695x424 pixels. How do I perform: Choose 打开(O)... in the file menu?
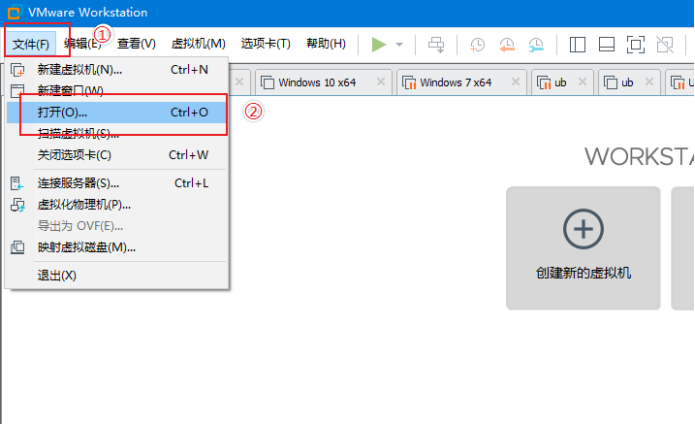click(117, 112)
